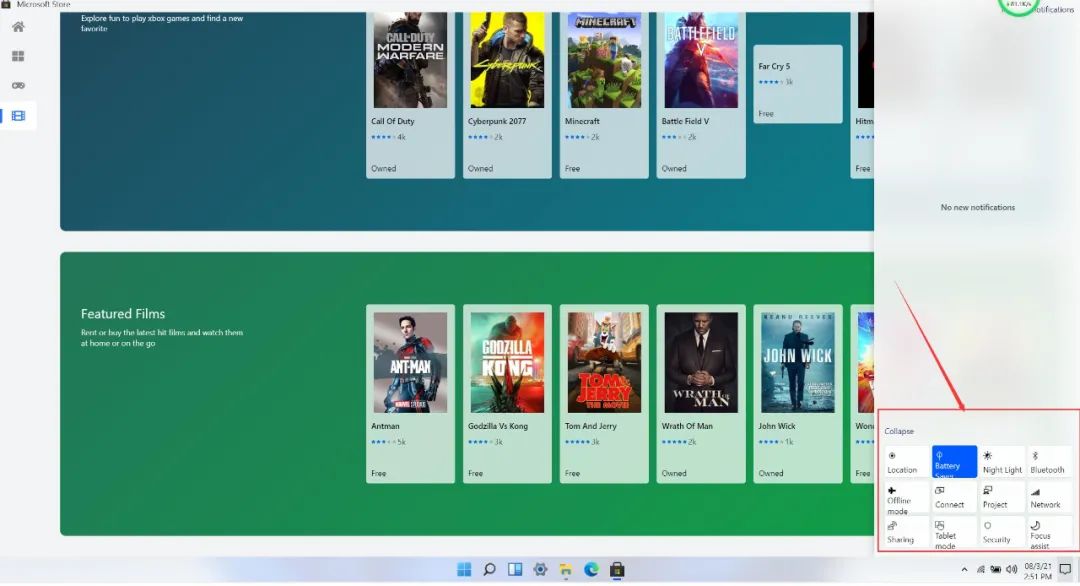
Task: Click the "Free" label on Antman card
Action: point(379,474)
